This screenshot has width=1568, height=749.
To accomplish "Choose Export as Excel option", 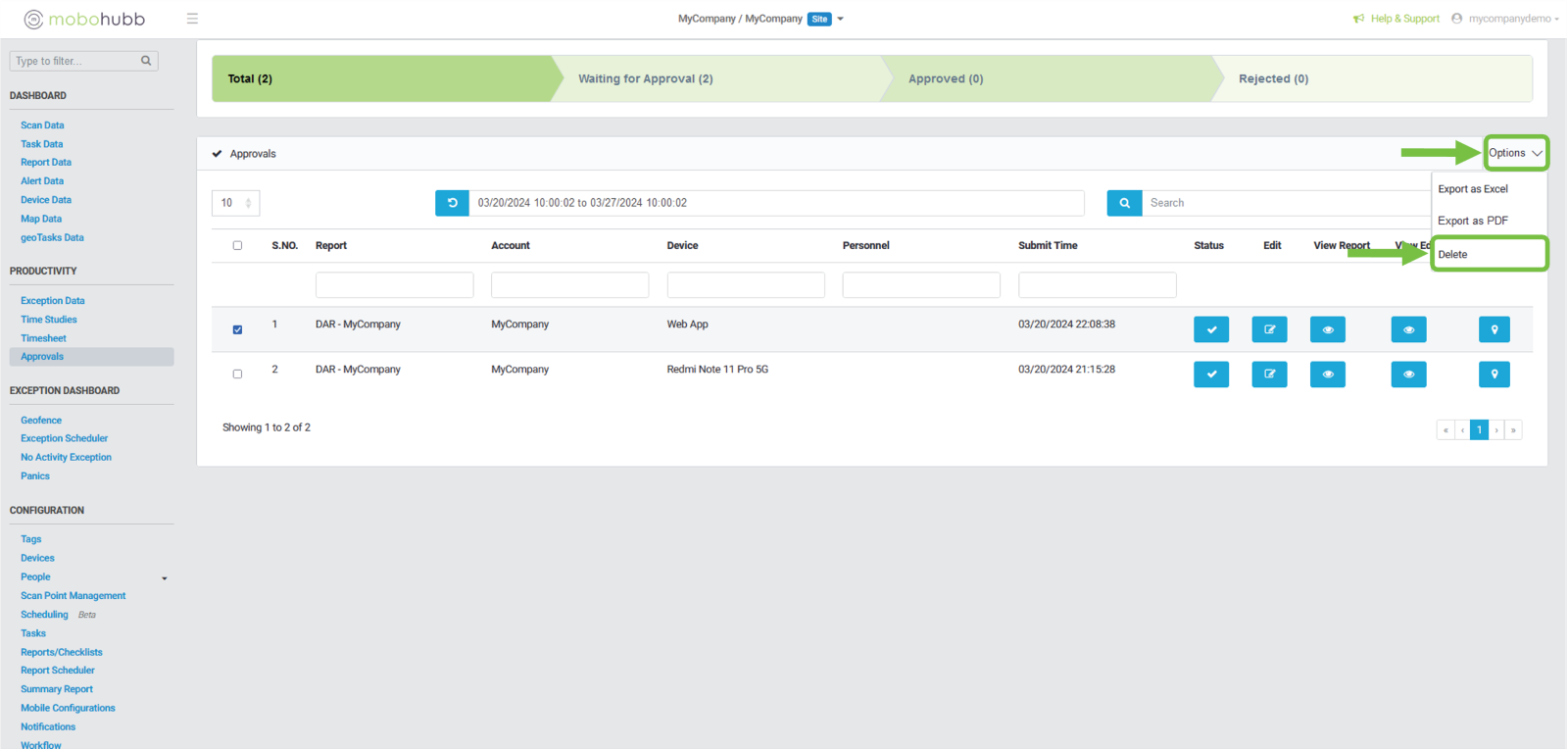I will pyautogui.click(x=1472, y=189).
